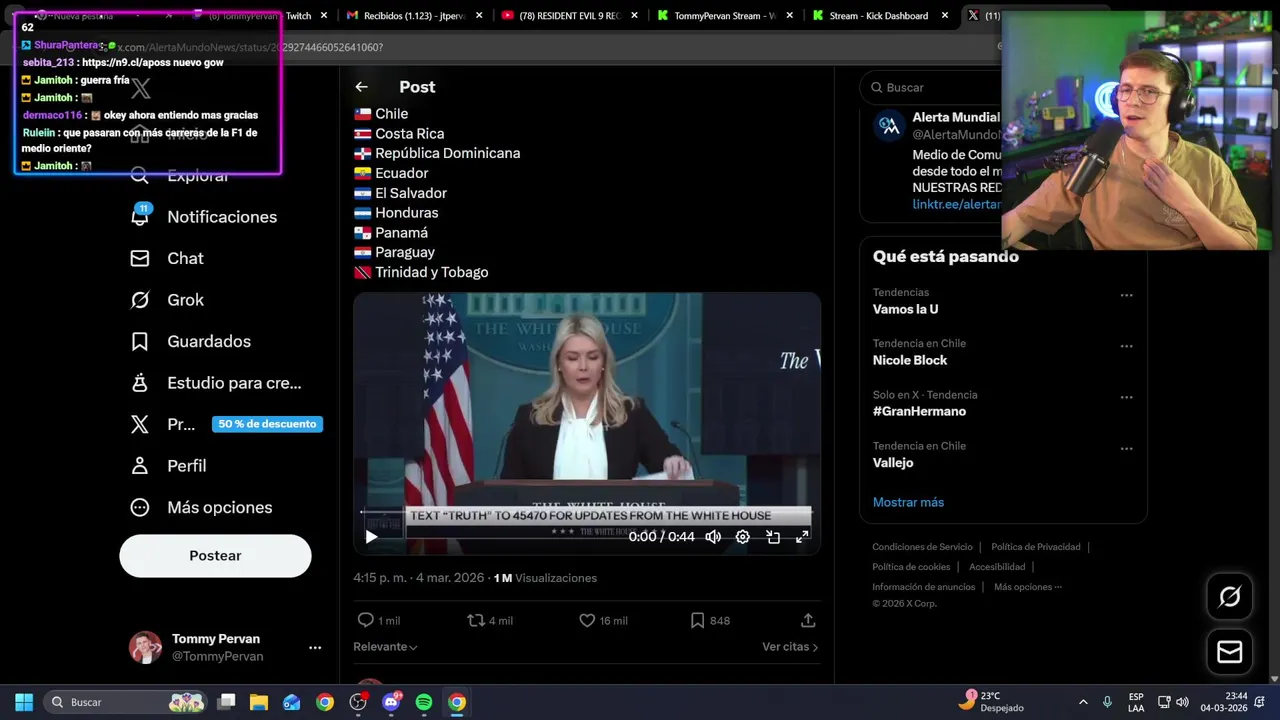The image size is (1280, 720).
Task: Open Tommy Pervan account menu dots
Action: point(315,647)
